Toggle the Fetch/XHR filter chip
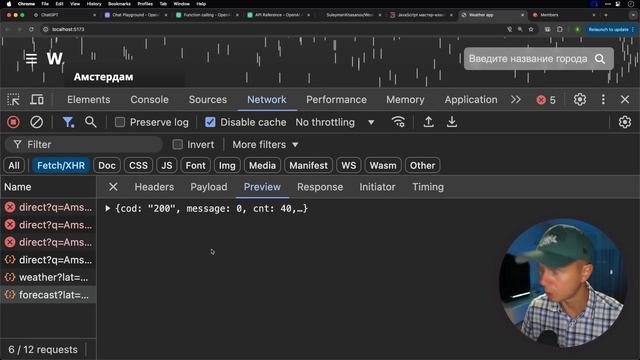640x360 pixels. [61, 165]
